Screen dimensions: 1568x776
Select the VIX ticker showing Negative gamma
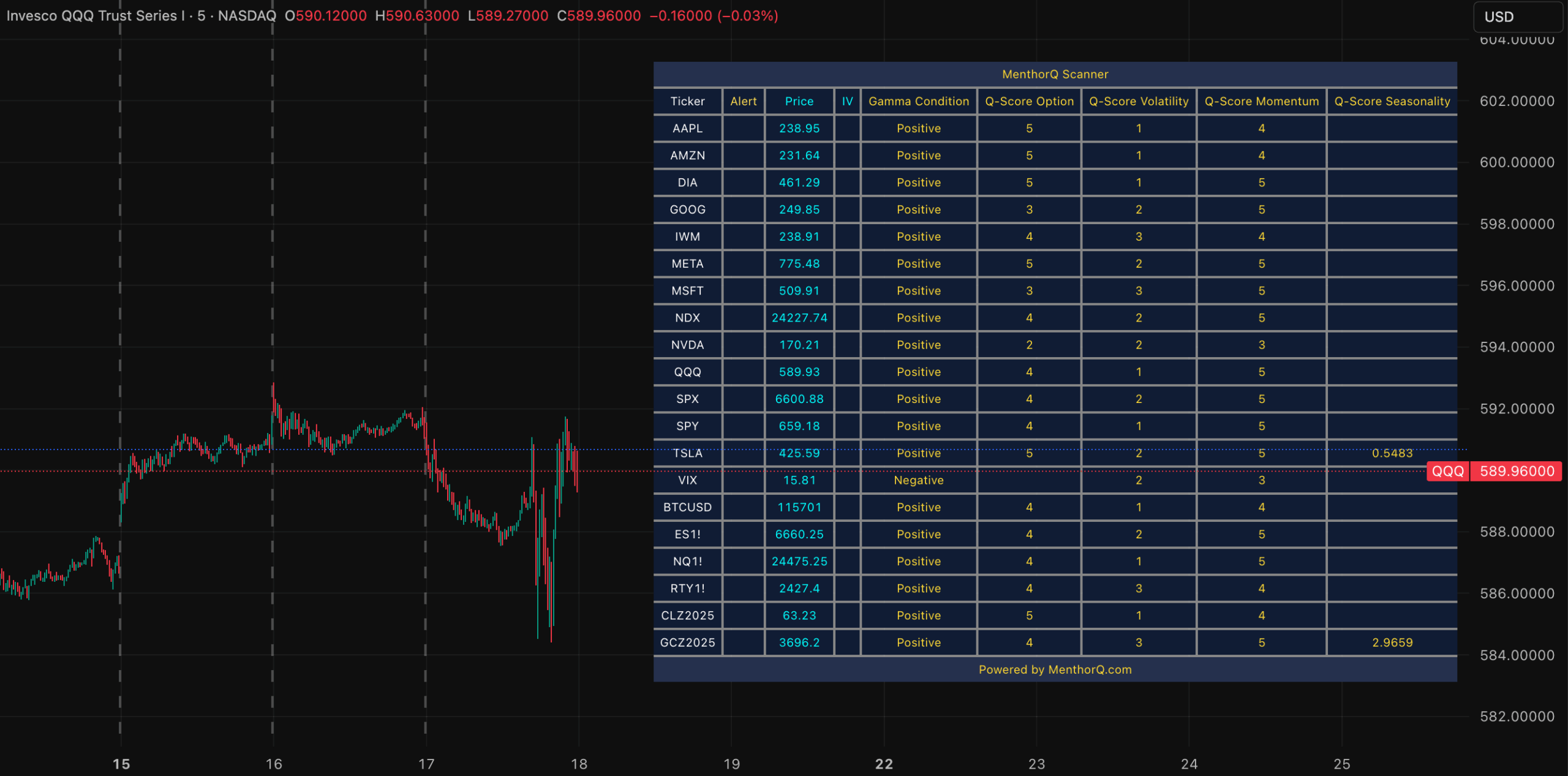point(687,480)
